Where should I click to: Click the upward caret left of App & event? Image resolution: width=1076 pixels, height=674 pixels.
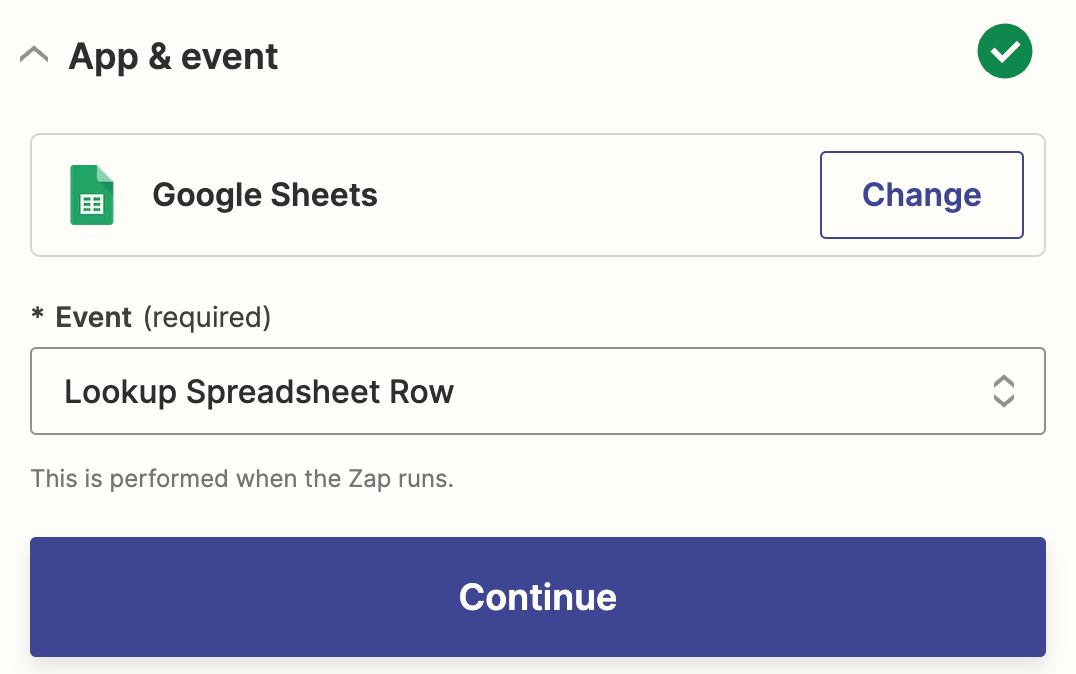click(x=34, y=56)
